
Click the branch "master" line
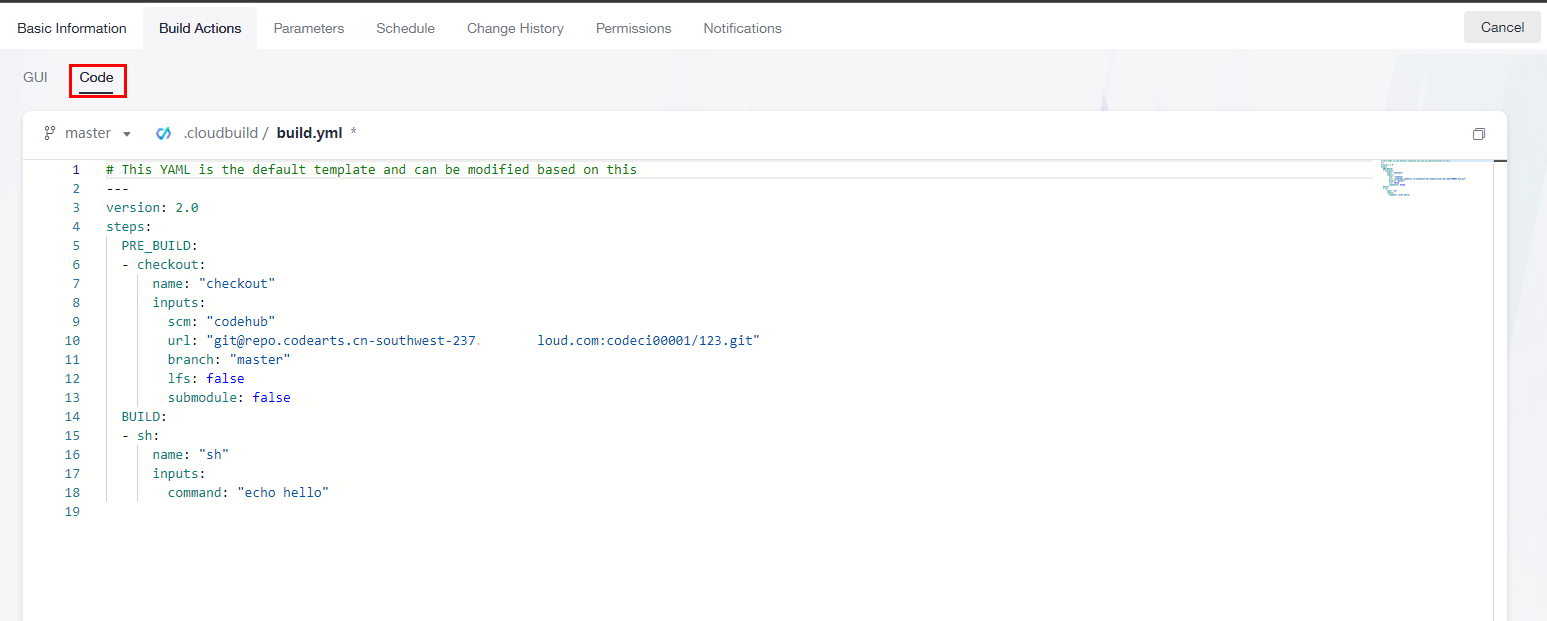click(x=229, y=360)
